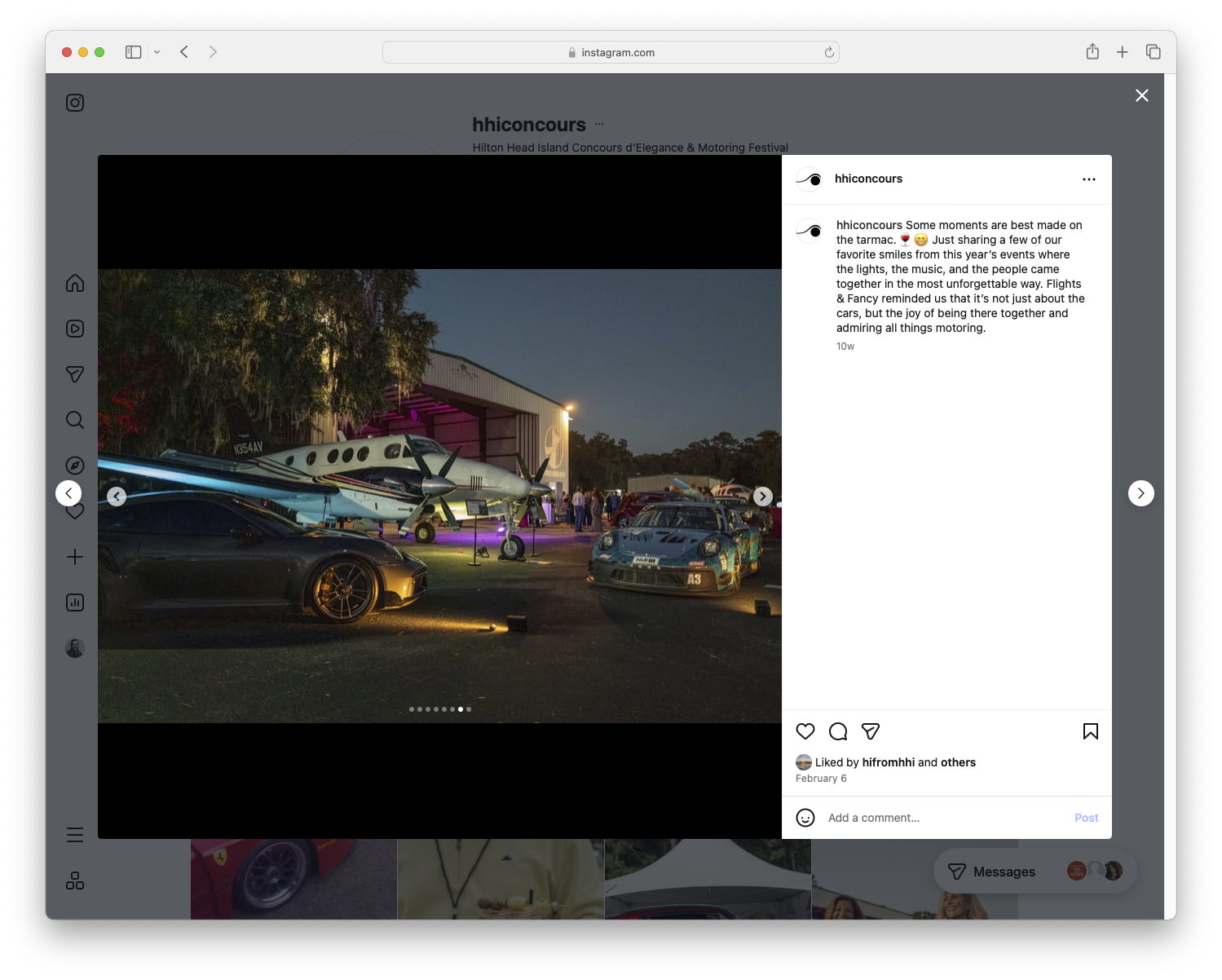1222x980 pixels.
Task: Open Notifications via the heart icon
Action: 74,510
